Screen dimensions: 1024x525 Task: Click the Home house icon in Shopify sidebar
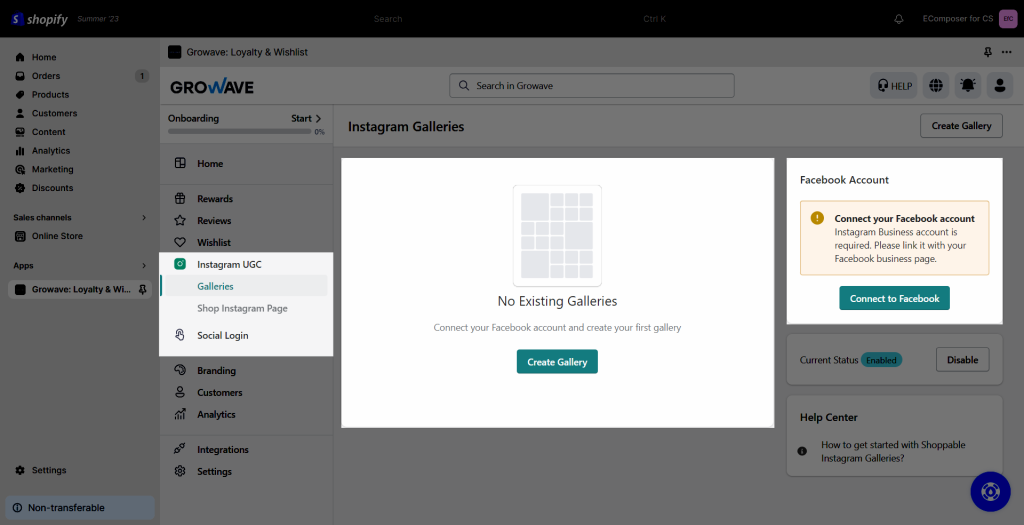pos(20,57)
